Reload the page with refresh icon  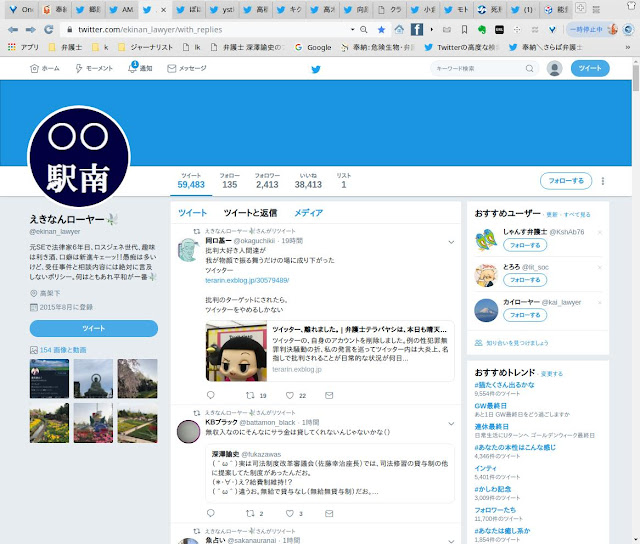tap(49, 29)
